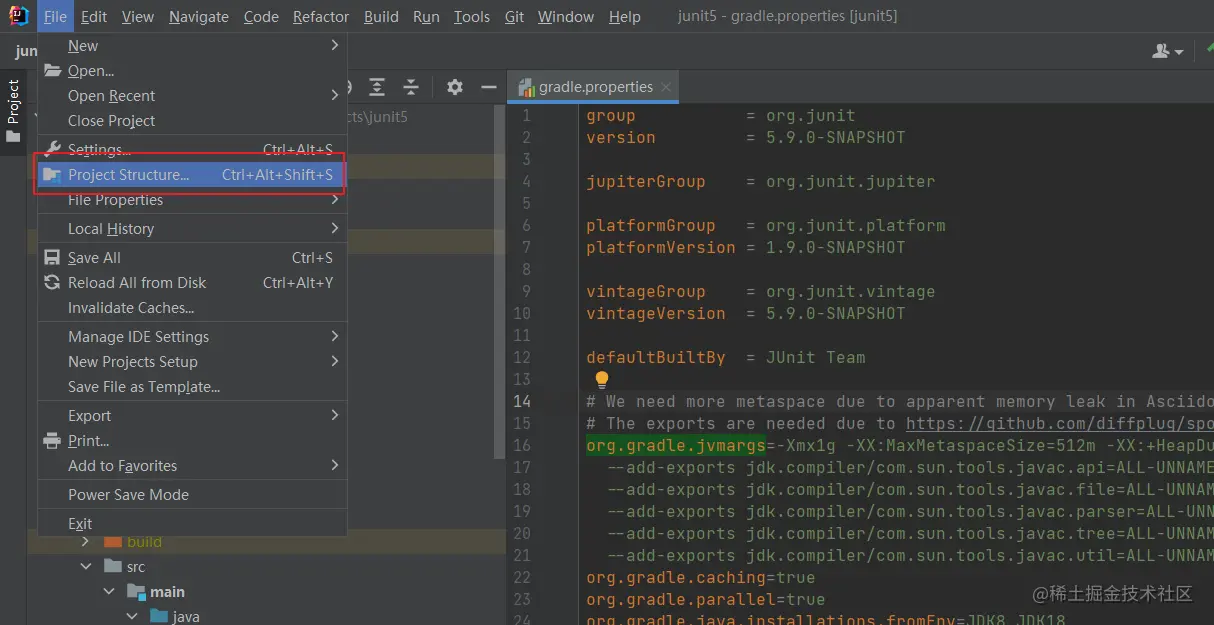Expand the Local History submenu

[x=192, y=229]
